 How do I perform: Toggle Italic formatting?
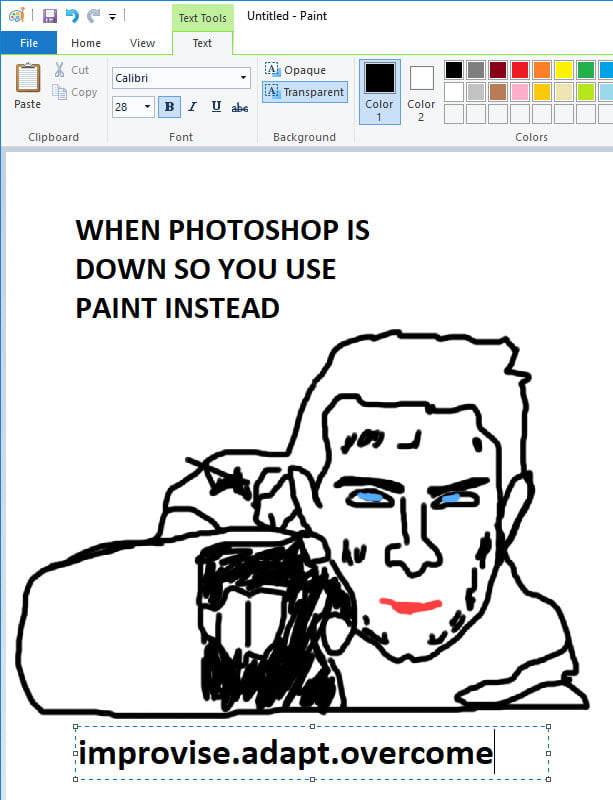[192, 107]
